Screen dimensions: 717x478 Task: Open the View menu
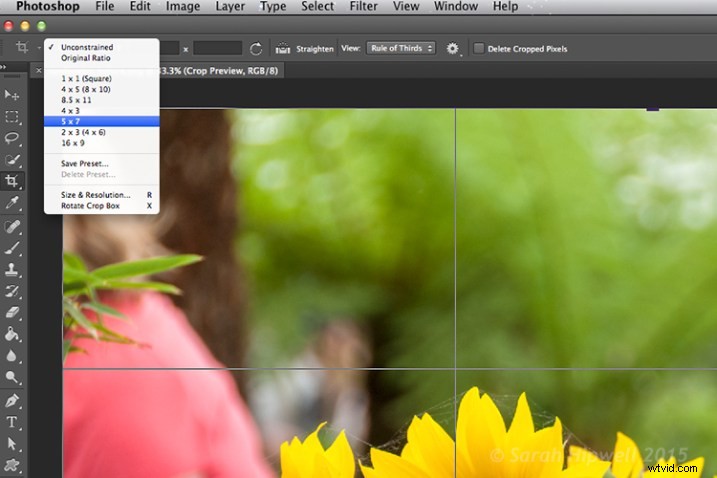[406, 6]
